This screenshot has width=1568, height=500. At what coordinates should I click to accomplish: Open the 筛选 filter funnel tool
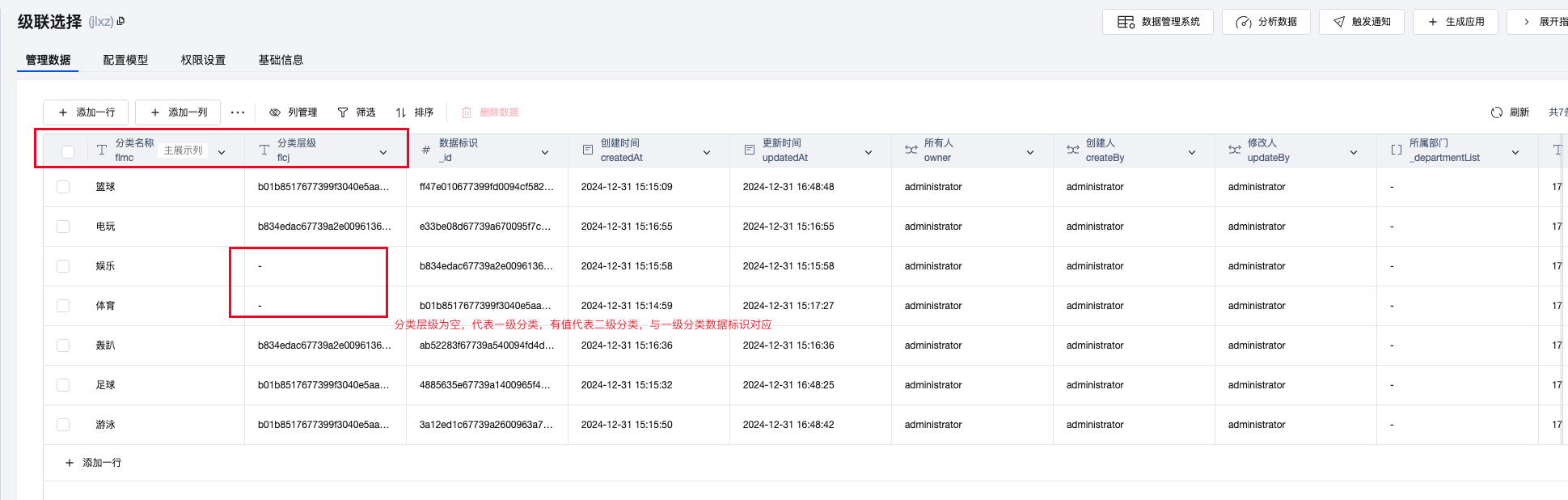356,112
